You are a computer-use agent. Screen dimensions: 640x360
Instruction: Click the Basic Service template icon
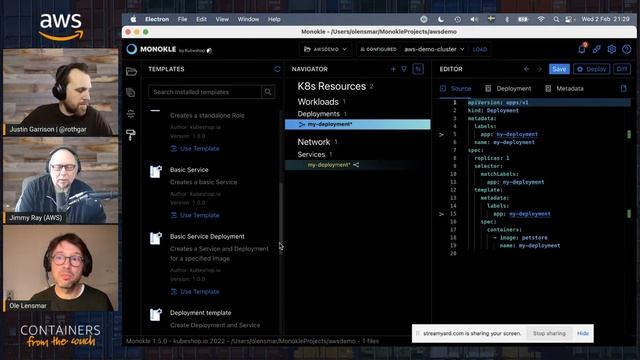156,171
